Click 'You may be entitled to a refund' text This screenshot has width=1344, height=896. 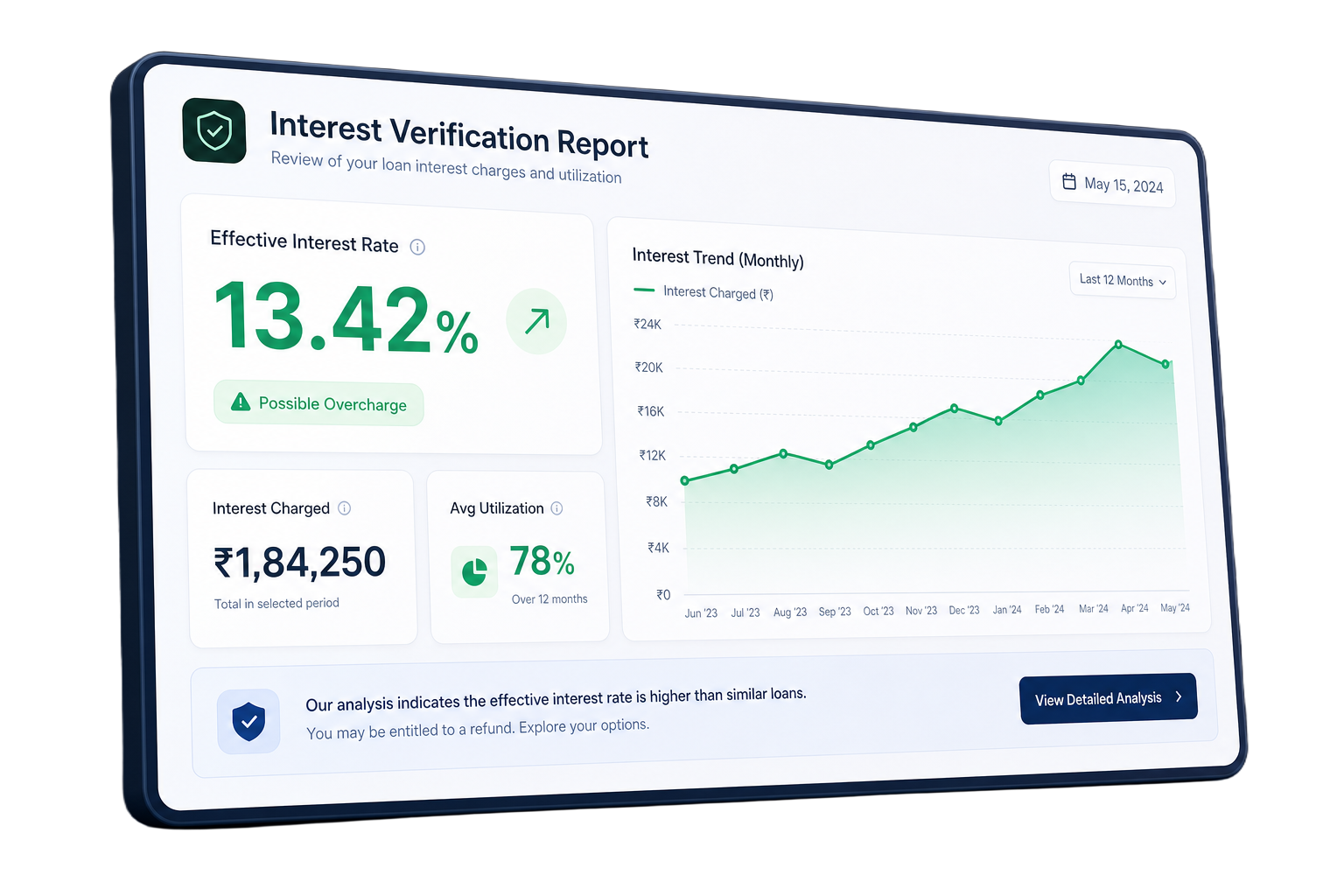pyautogui.click(x=478, y=729)
